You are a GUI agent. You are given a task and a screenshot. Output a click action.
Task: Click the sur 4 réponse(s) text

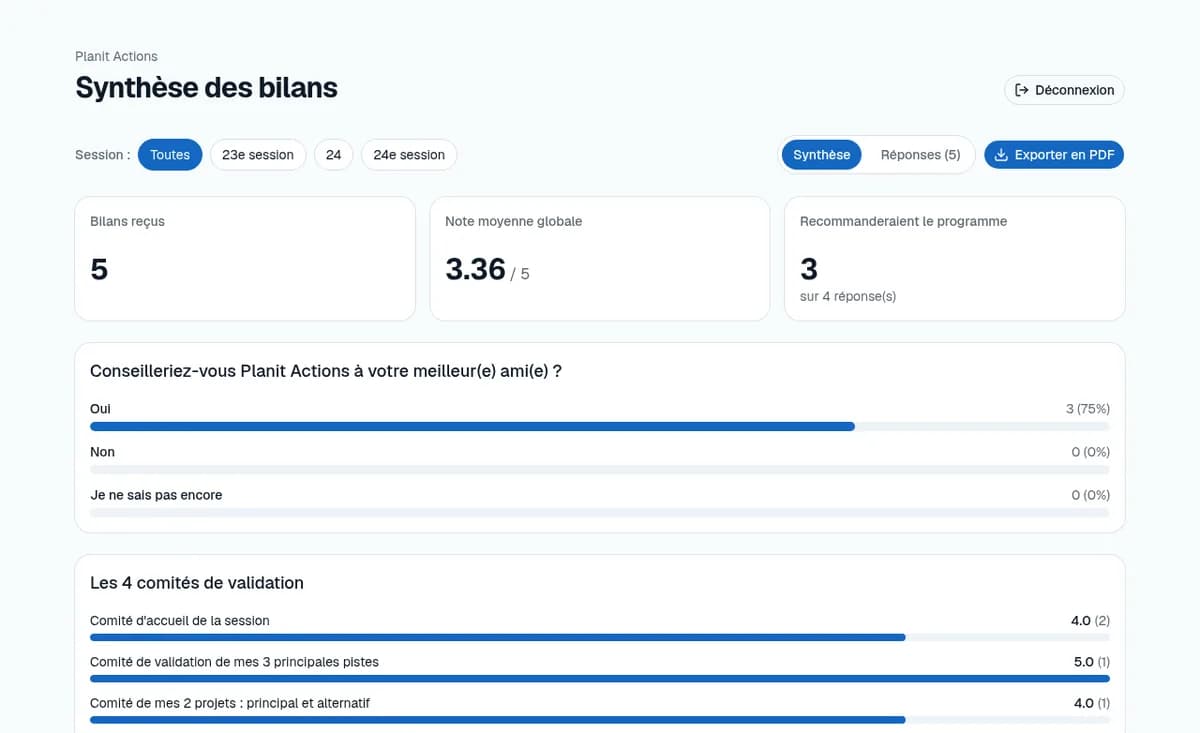click(848, 297)
